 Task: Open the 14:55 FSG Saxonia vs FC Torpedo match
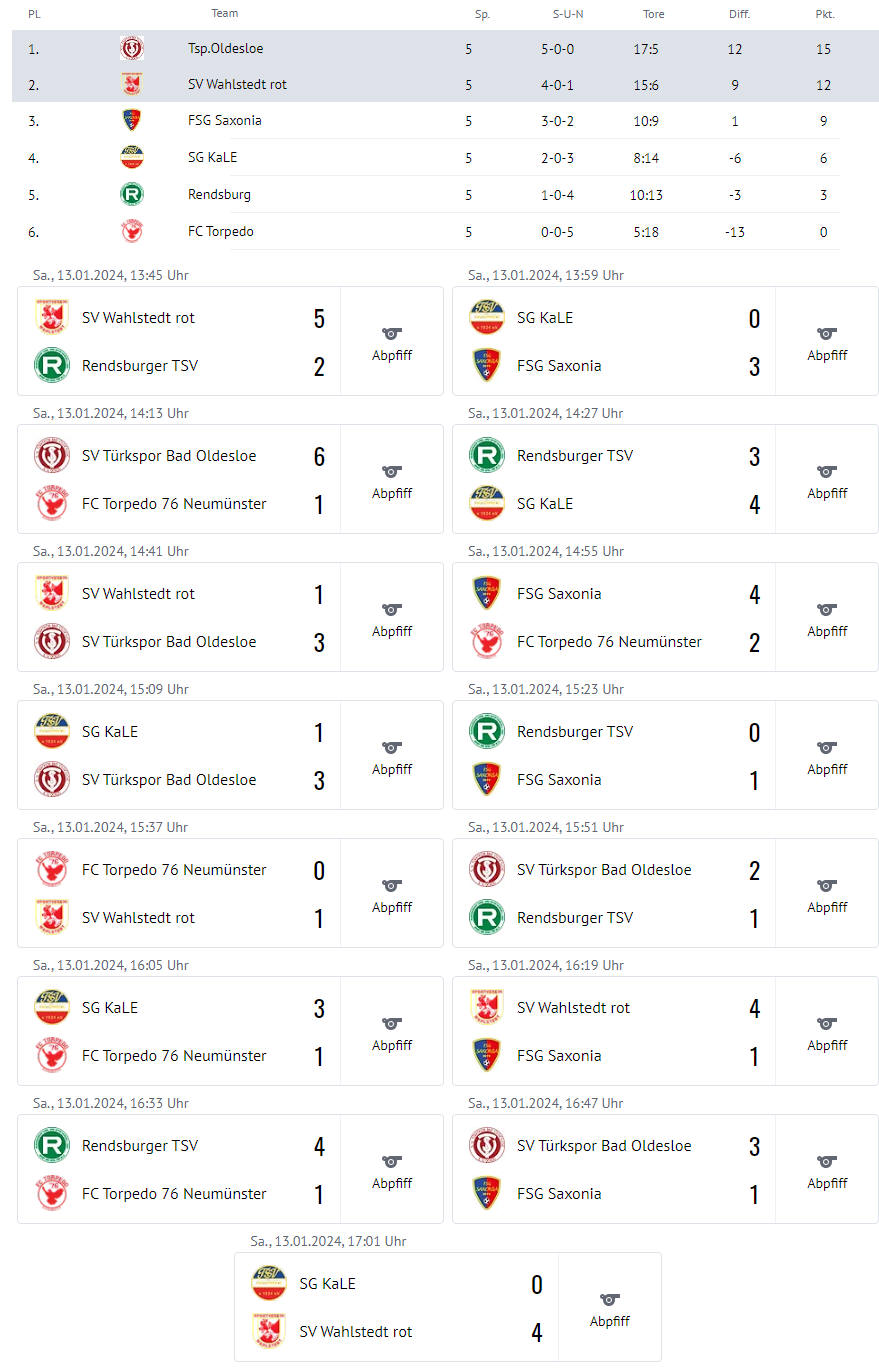[x=665, y=617]
